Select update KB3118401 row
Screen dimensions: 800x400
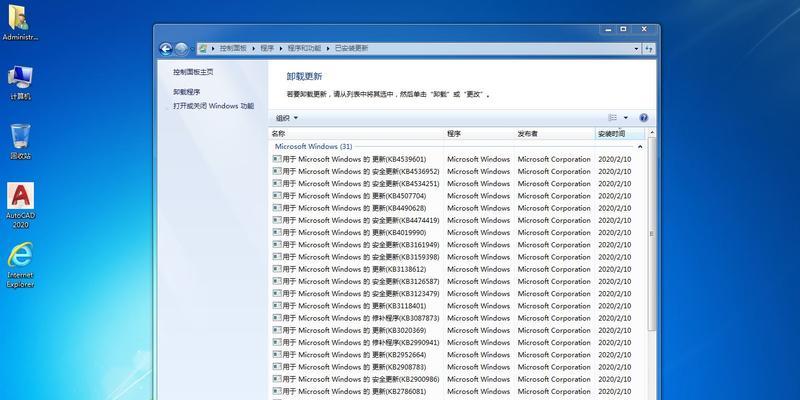(x=453, y=306)
